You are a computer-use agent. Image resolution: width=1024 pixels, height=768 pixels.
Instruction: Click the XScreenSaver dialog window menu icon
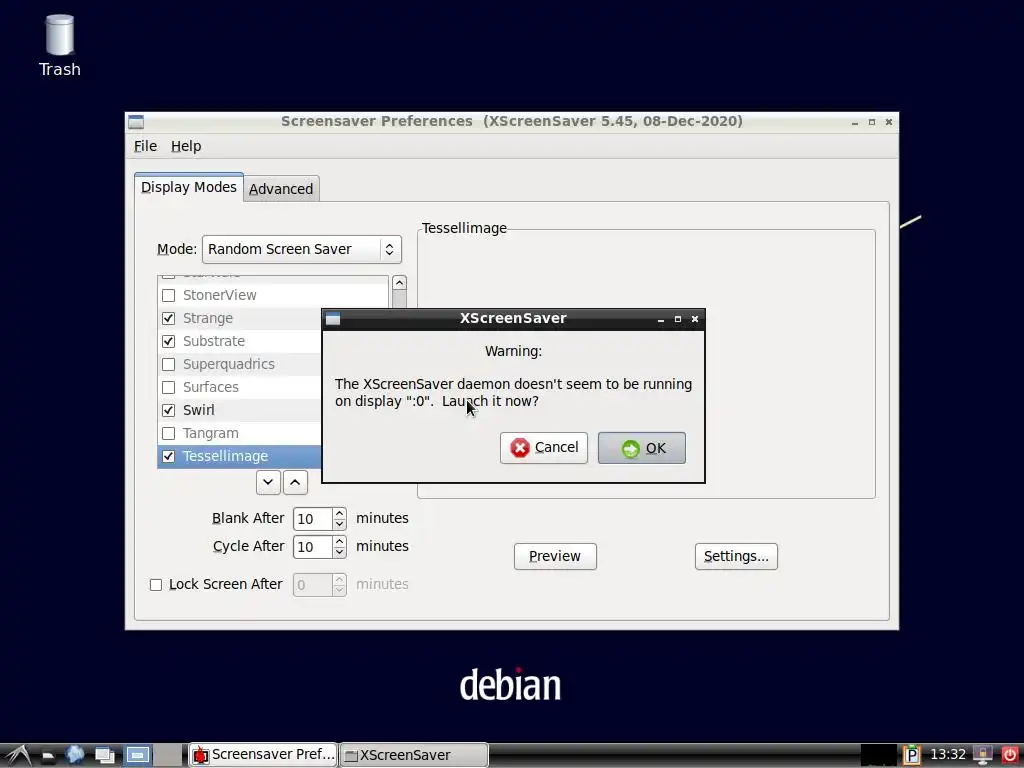333,319
